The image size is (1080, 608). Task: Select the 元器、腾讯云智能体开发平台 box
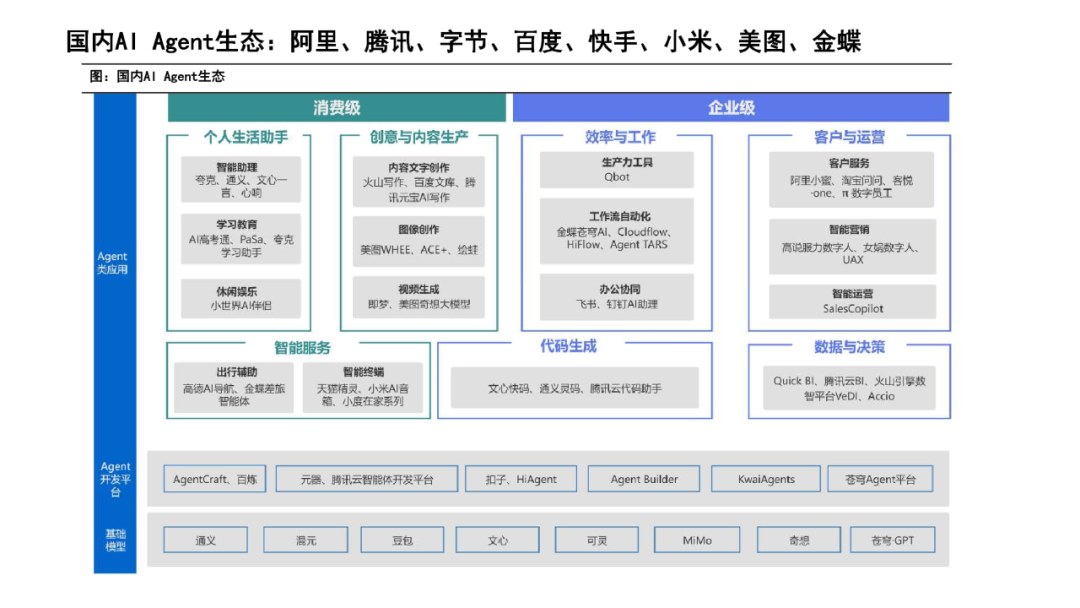[366, 479]
